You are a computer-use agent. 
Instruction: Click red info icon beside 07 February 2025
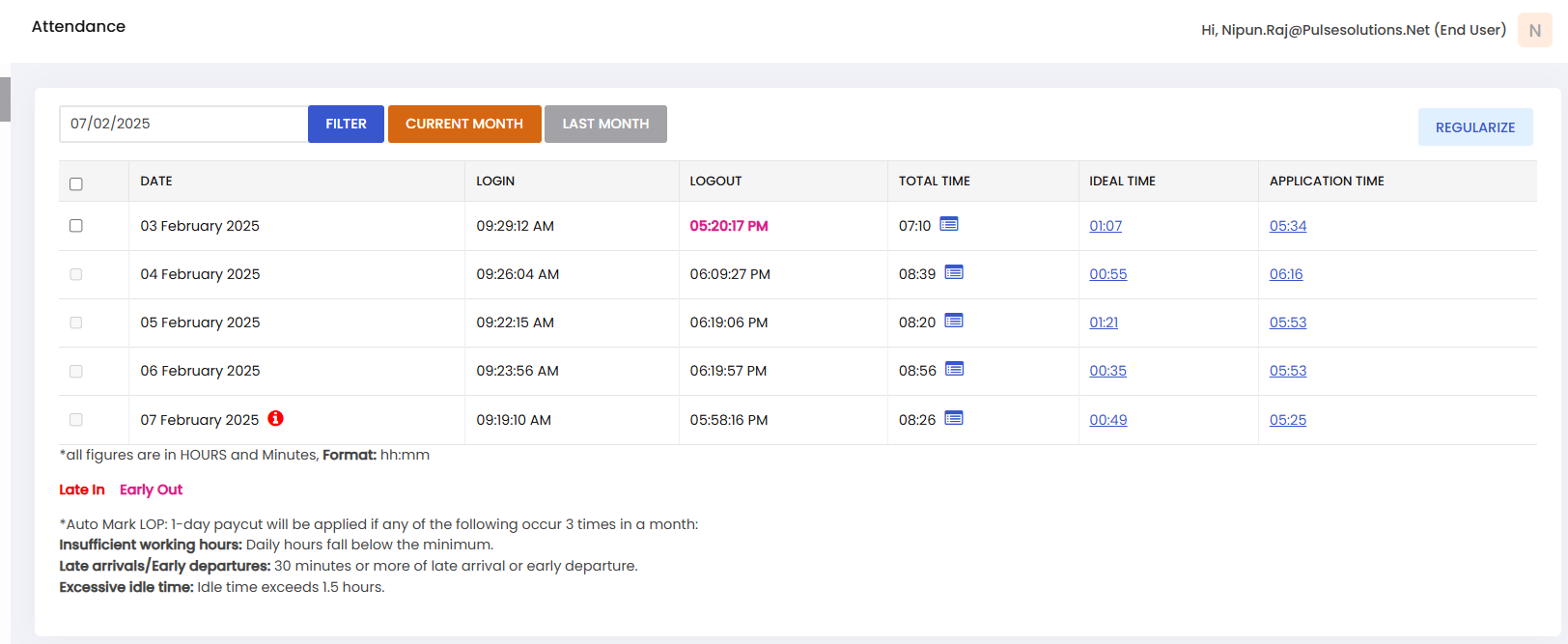(275, 418)
